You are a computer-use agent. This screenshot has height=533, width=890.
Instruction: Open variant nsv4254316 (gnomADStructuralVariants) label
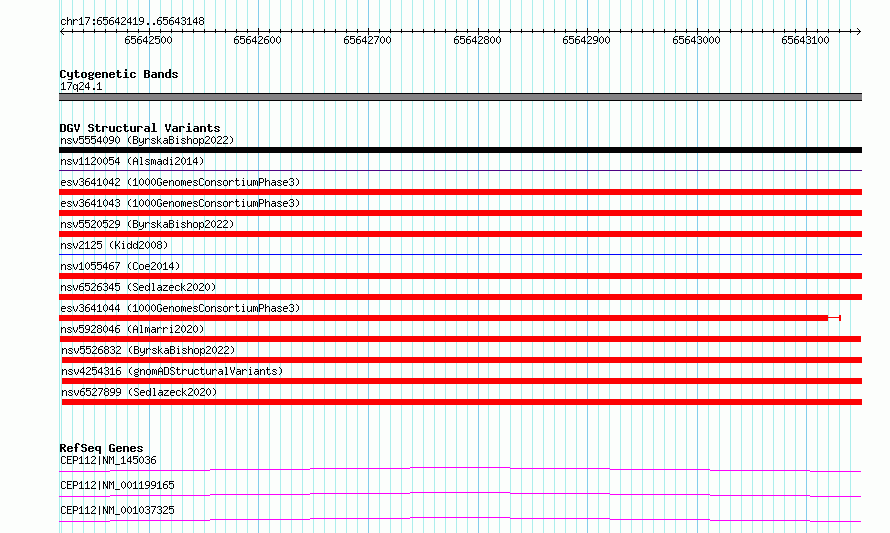pyautogui.click(x=172, y=371)
